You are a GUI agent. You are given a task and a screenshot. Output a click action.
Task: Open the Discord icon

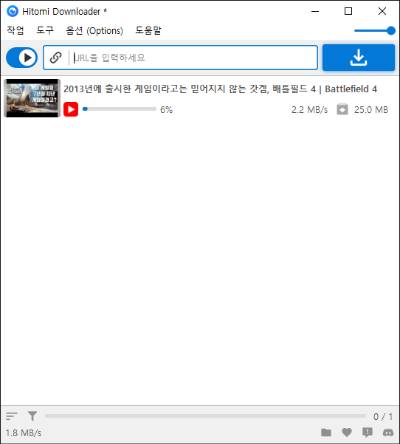[388, 433]
